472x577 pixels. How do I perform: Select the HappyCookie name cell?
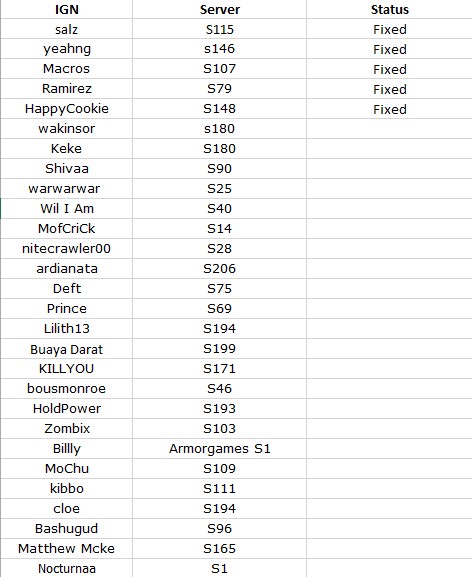[x=67, y=109]
